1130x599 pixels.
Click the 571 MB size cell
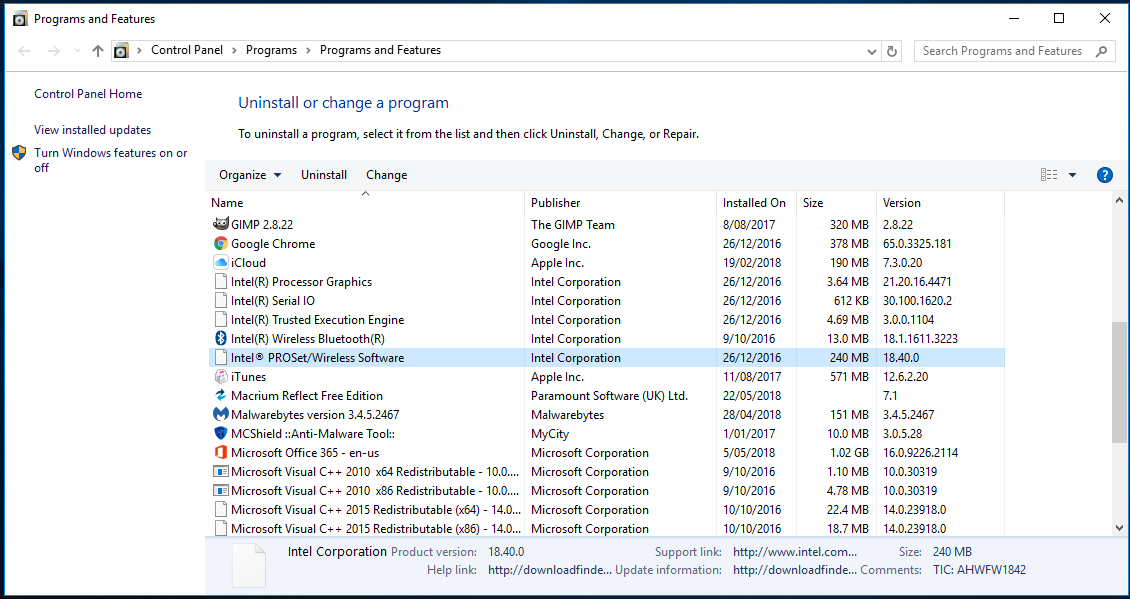(x=849, y=376)
